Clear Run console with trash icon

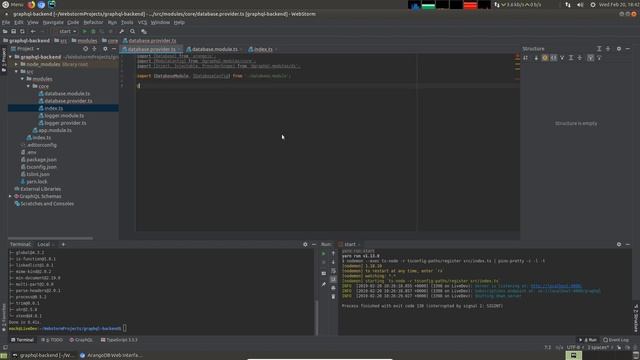[333, 297]
